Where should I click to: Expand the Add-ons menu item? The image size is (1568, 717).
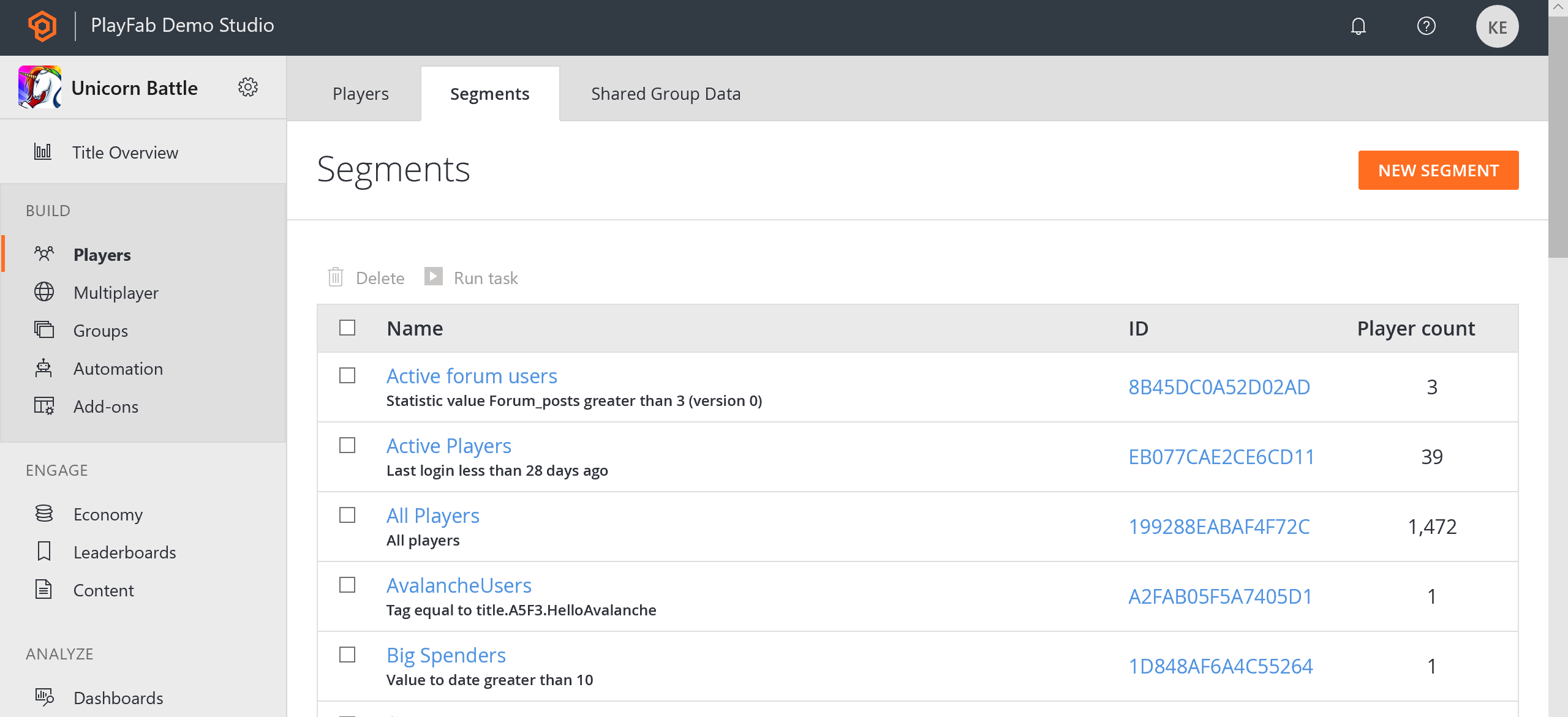click(x=104, y=406)
